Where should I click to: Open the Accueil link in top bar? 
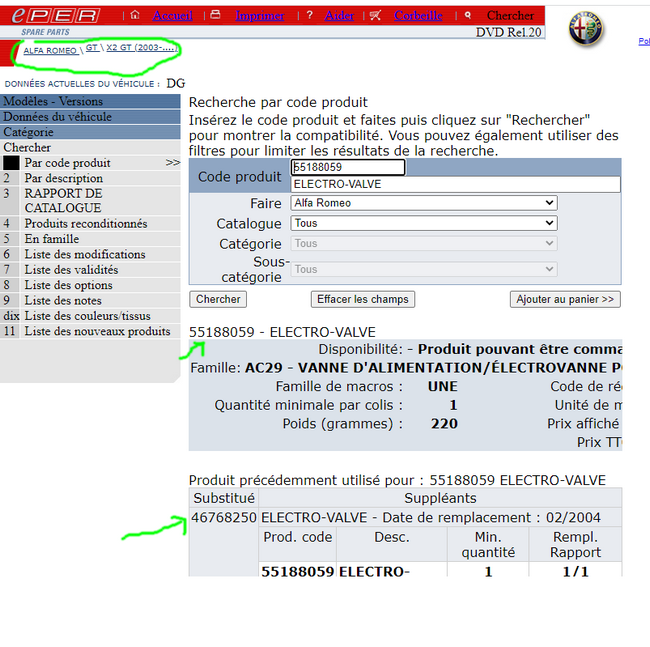[172, 16]
